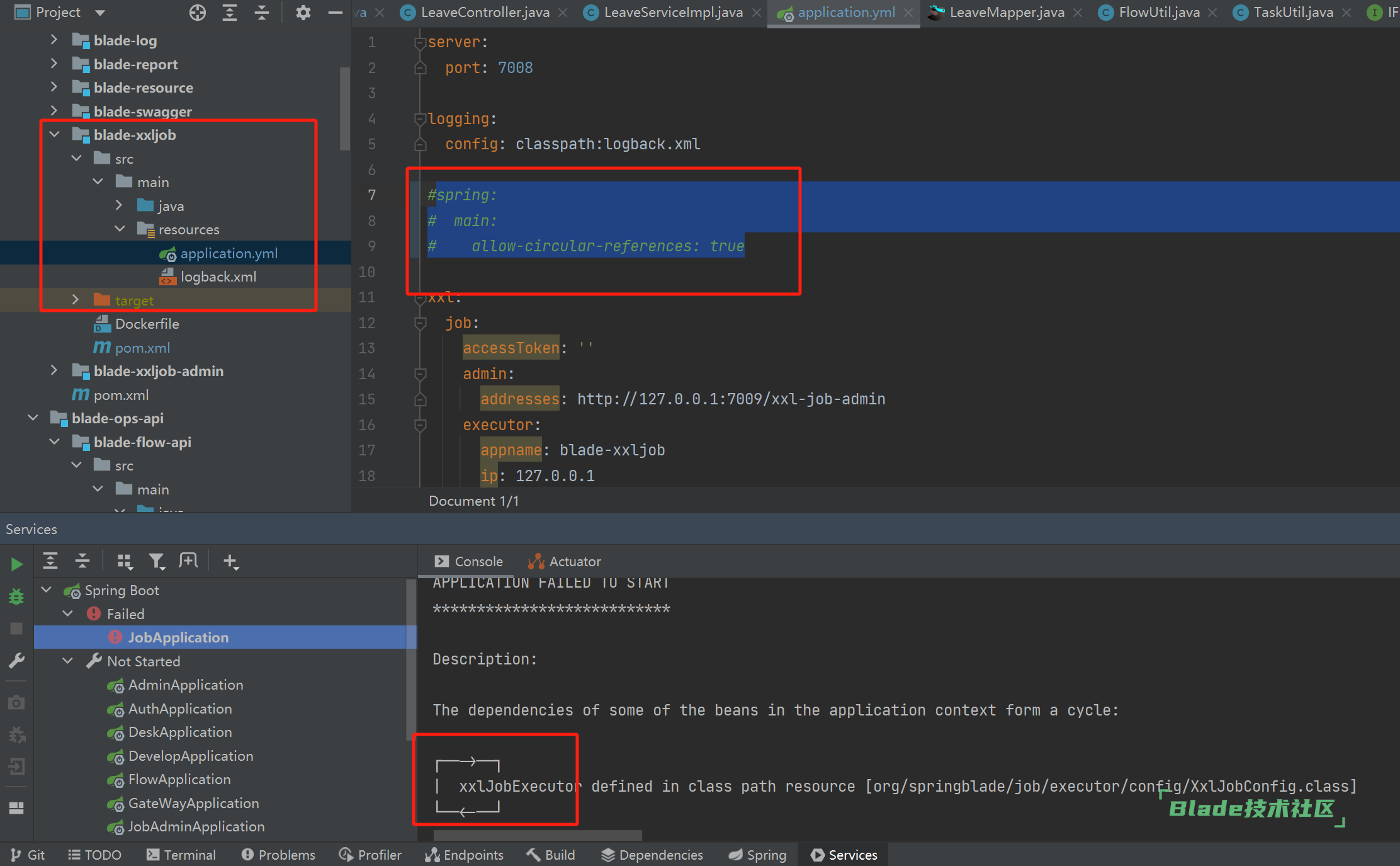Expand the blade-report module
1400x866 pixels.
54,64
